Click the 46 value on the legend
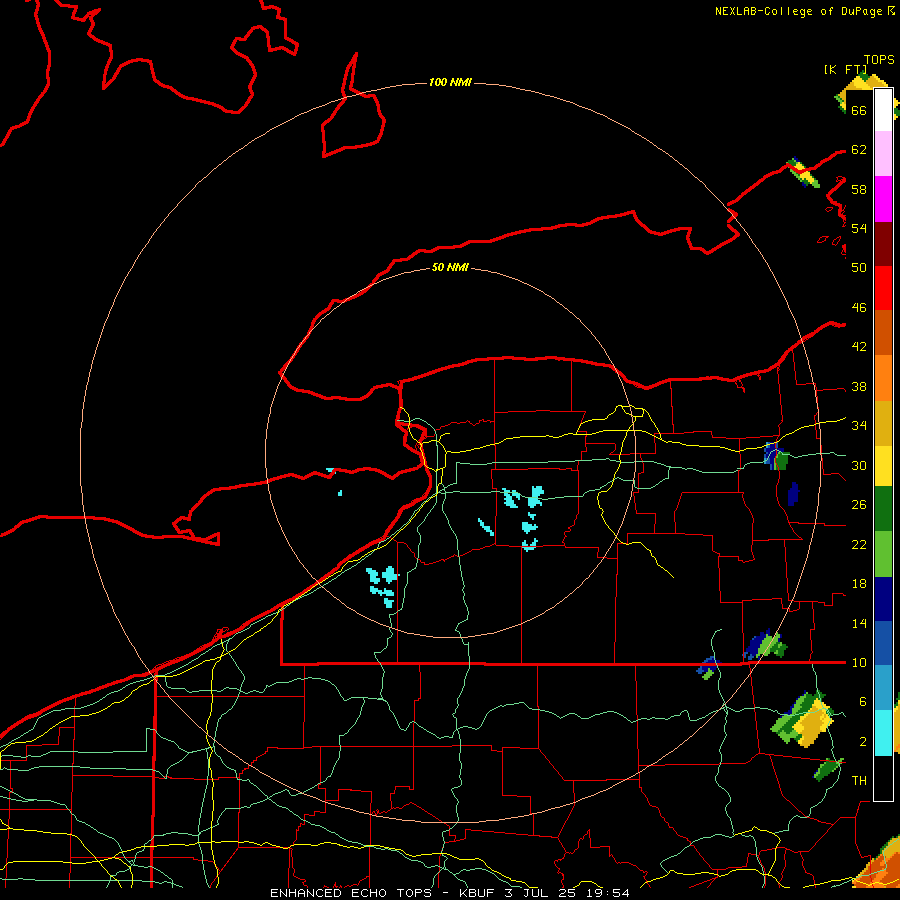The image size is (900, 900). tap(859, 308)
